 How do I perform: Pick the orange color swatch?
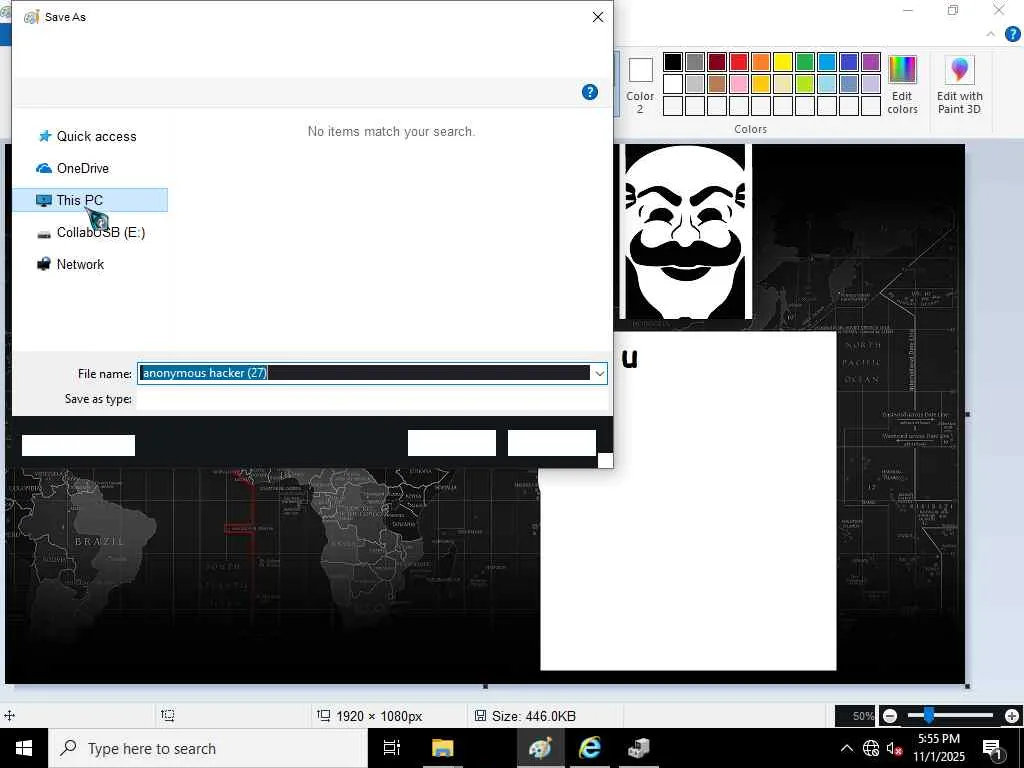click(761, 62)
